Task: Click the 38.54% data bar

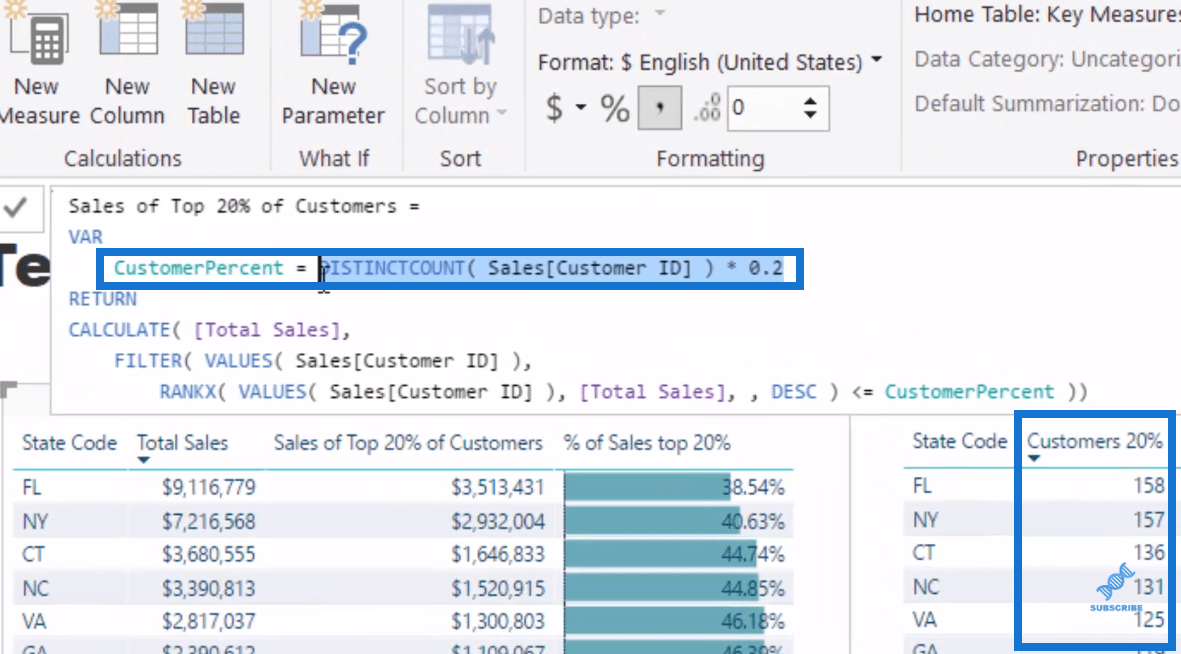Action: [647, 487]
